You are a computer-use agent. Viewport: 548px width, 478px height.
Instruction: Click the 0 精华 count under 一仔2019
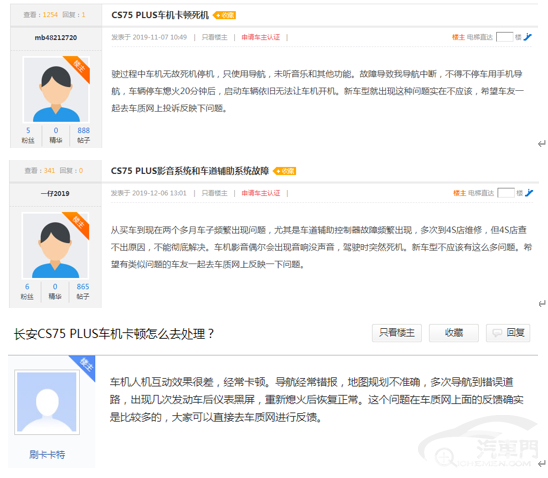pyautogui.click(x=55, y=291)
